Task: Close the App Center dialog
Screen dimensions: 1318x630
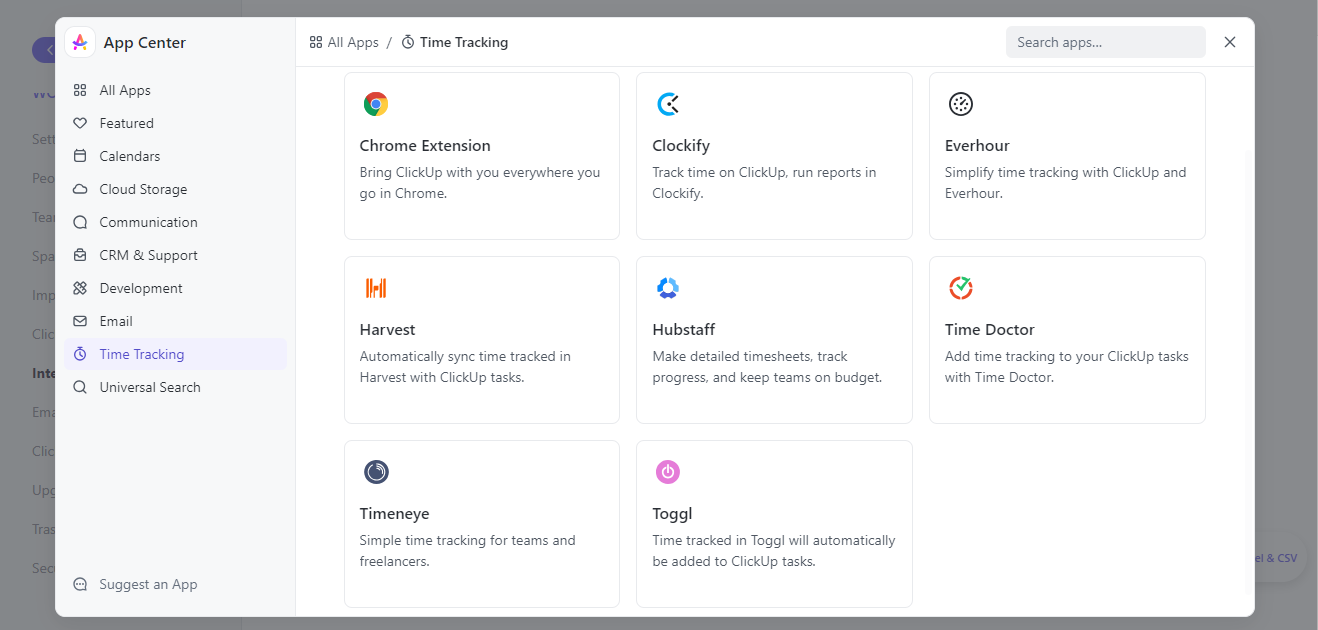Action: coord(1230,42)
